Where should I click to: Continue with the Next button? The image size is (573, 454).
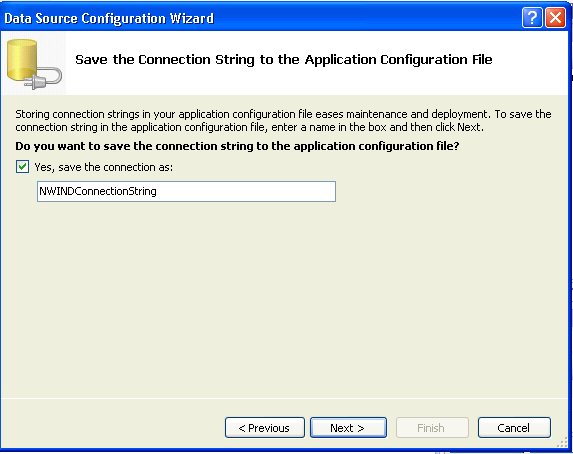coord(348,428)
